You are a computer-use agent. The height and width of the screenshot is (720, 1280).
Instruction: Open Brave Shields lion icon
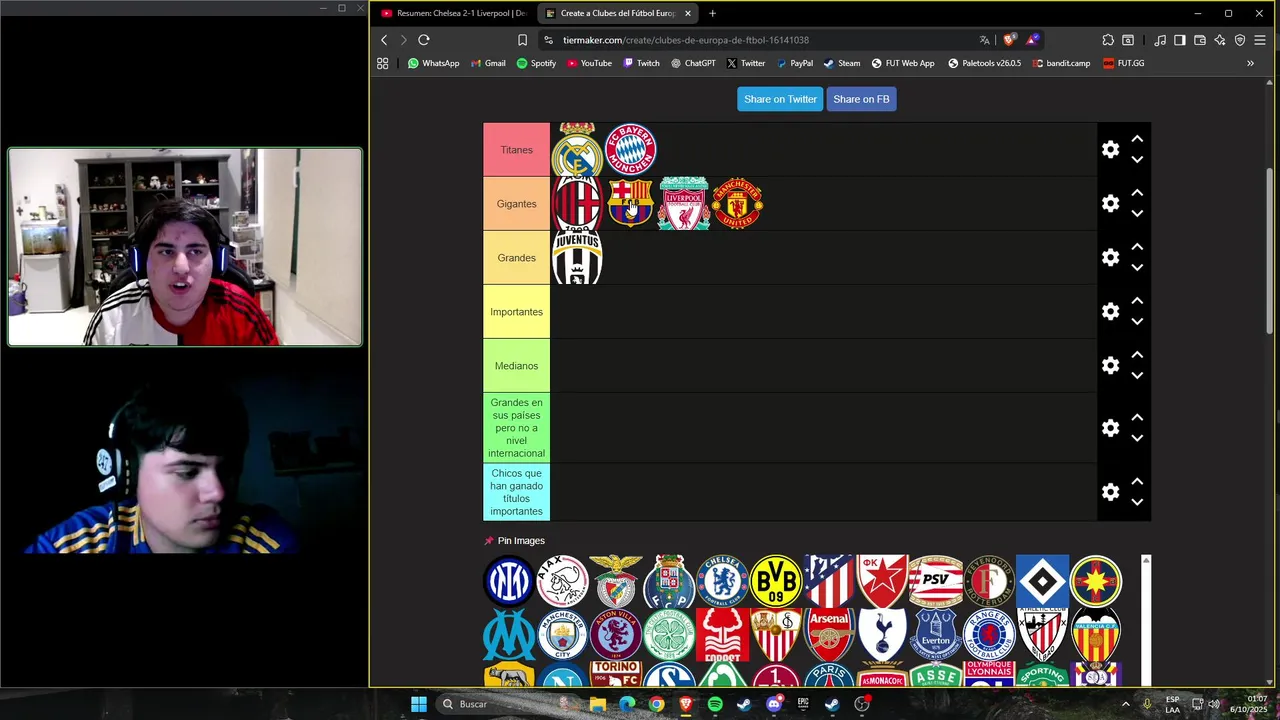pos(1009,40)
